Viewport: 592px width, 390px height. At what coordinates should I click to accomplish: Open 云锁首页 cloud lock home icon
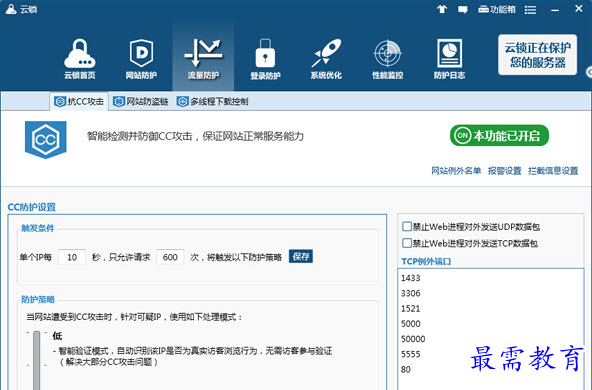click(x=80, y=59)
